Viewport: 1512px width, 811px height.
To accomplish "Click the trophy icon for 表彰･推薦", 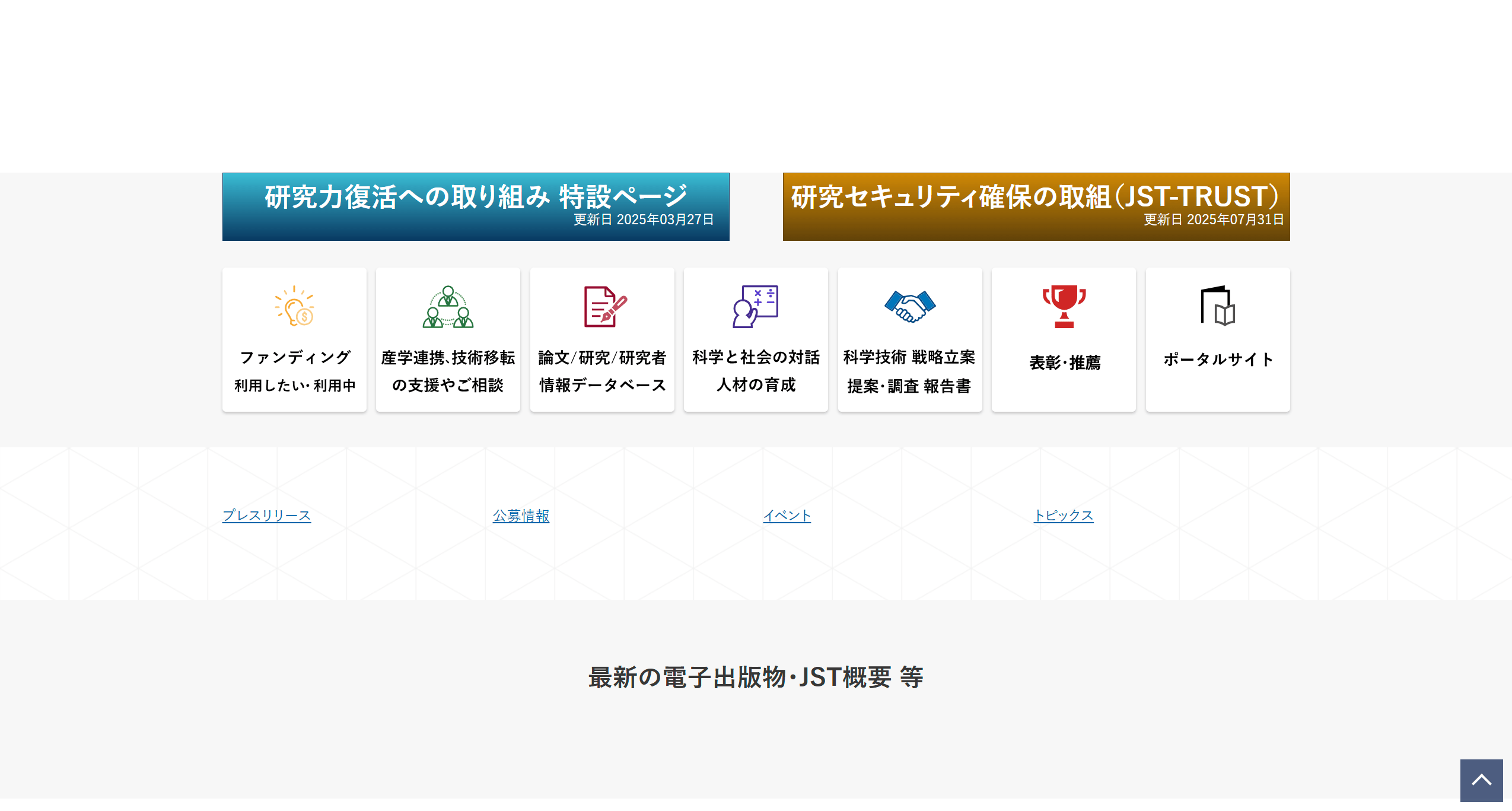I will (1063, 307).
